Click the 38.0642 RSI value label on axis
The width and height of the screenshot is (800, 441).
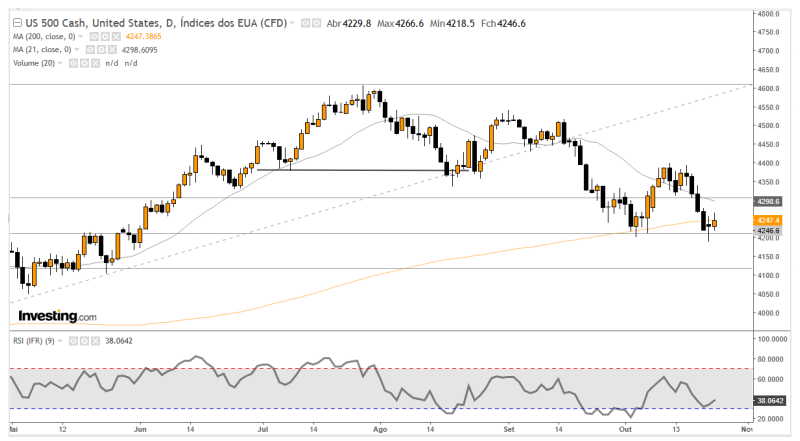771,400
